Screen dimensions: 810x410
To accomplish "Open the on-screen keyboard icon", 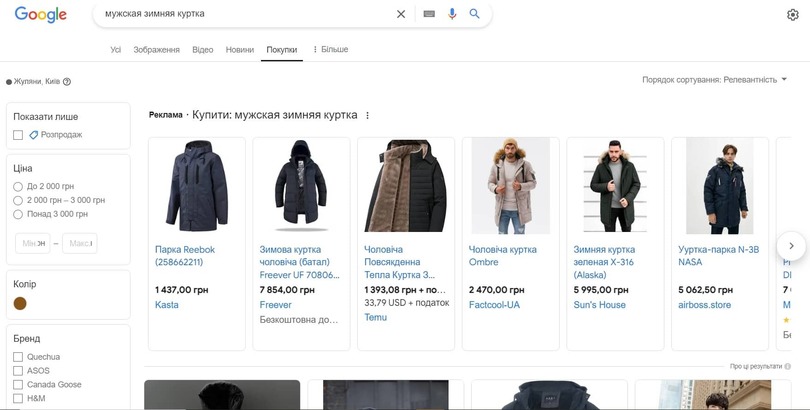I will click(x=429, y=14).
